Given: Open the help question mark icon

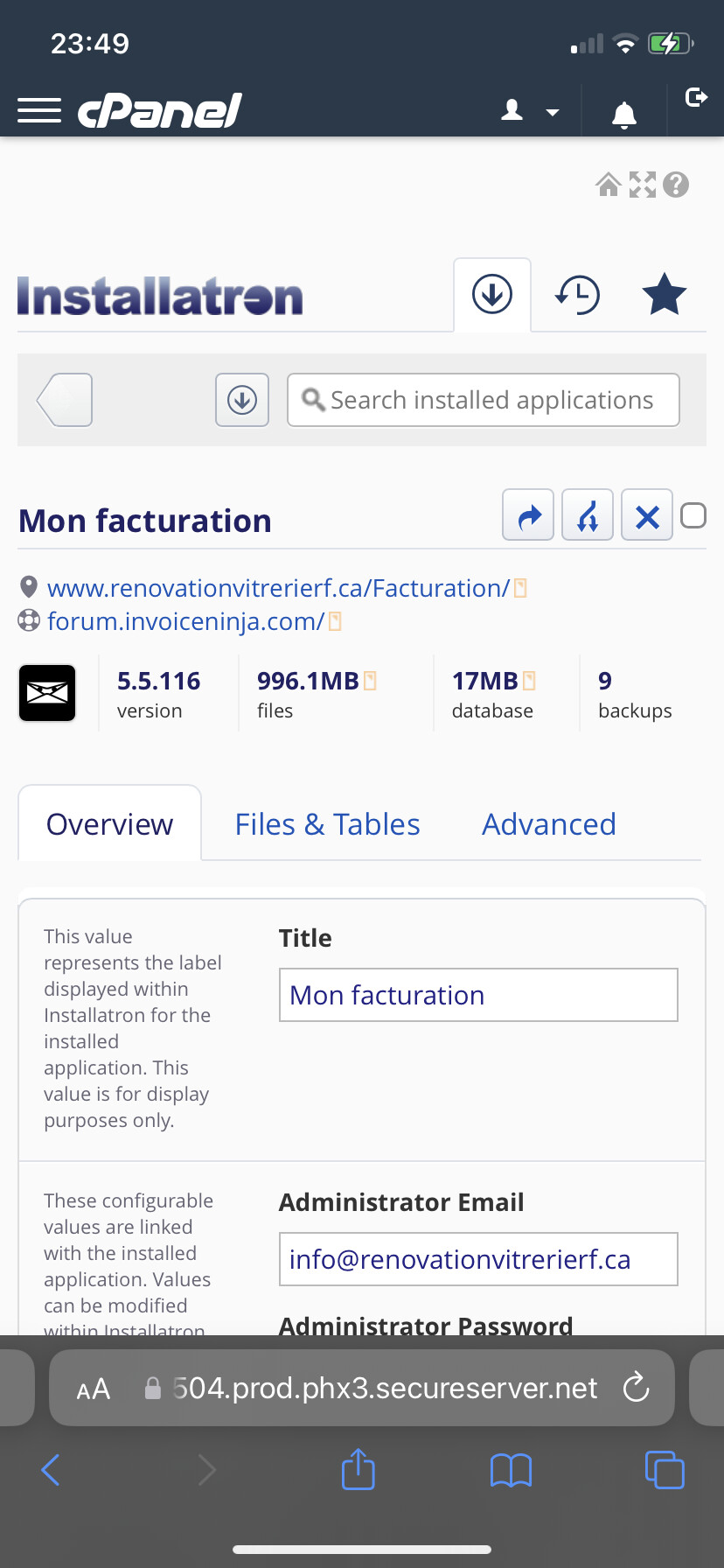Looking at the screenshot, I should (676, 185).
